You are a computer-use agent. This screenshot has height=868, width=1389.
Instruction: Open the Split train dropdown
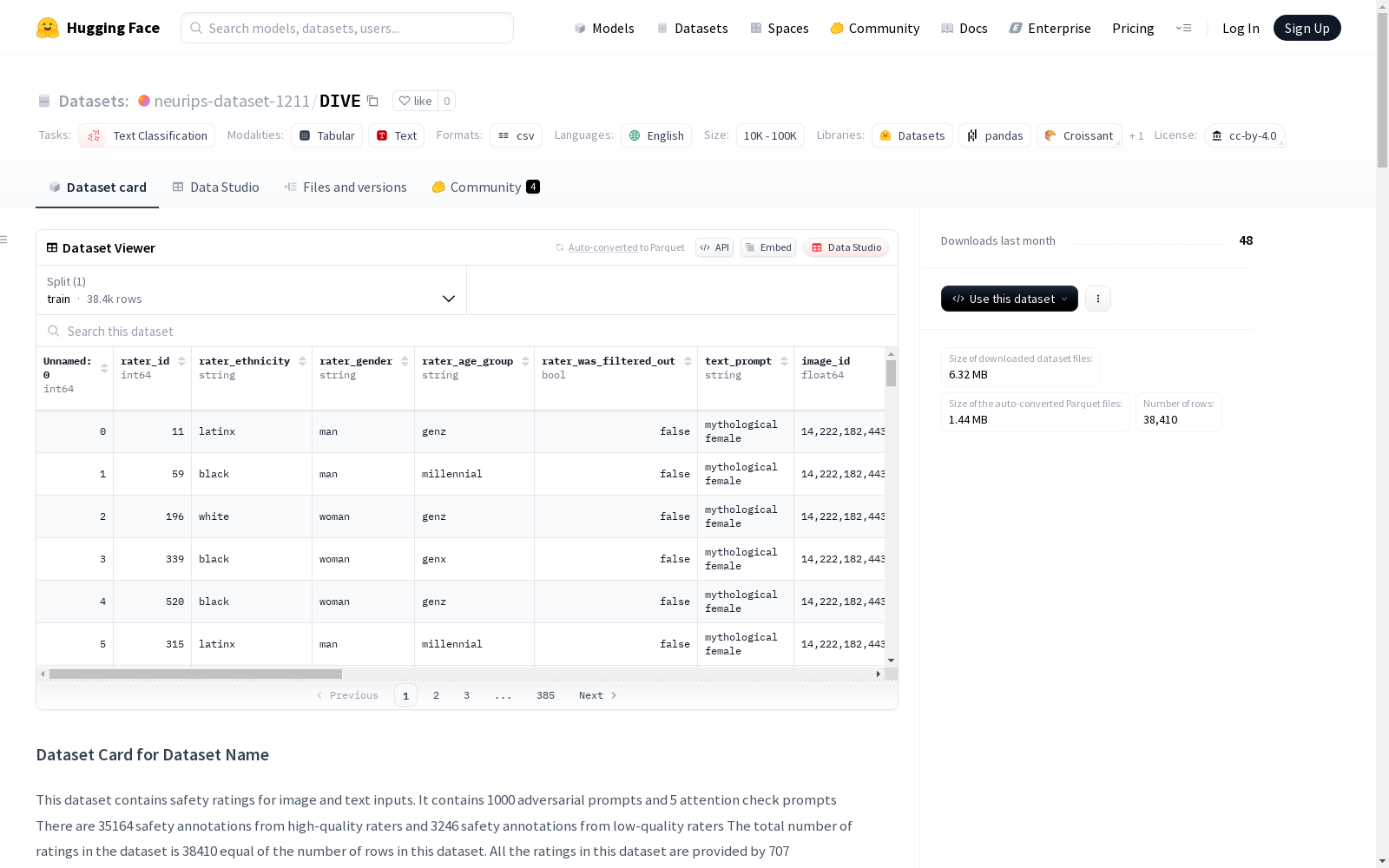(252, 290)
